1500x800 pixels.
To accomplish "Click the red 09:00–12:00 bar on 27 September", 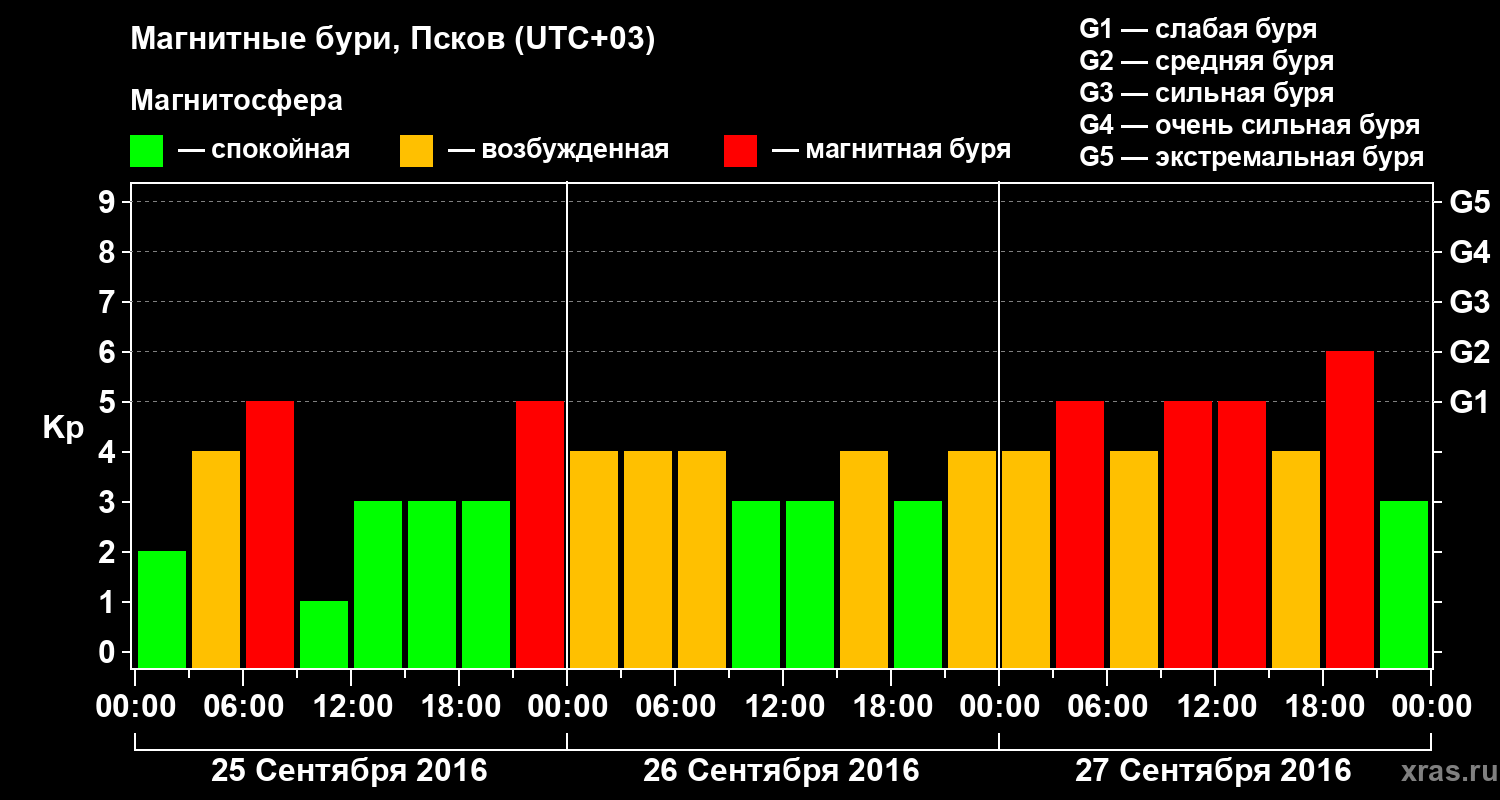I will (x=1188, y=534).
